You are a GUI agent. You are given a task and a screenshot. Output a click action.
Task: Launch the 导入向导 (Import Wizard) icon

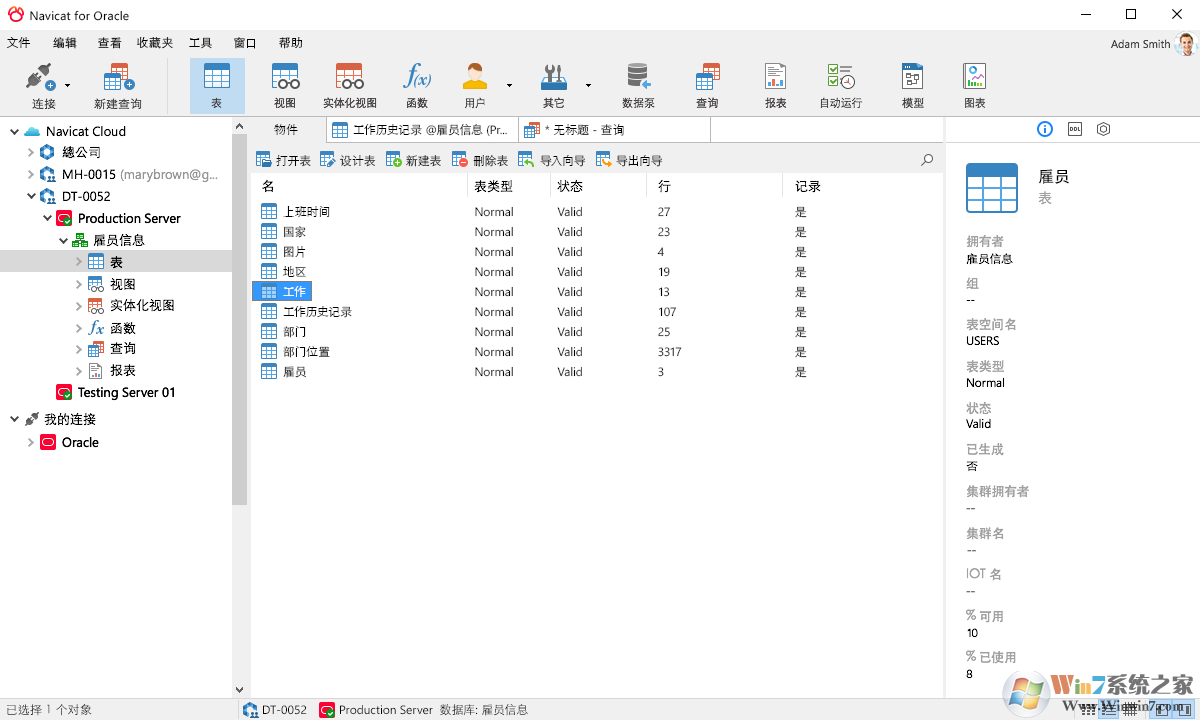[549, 159]
